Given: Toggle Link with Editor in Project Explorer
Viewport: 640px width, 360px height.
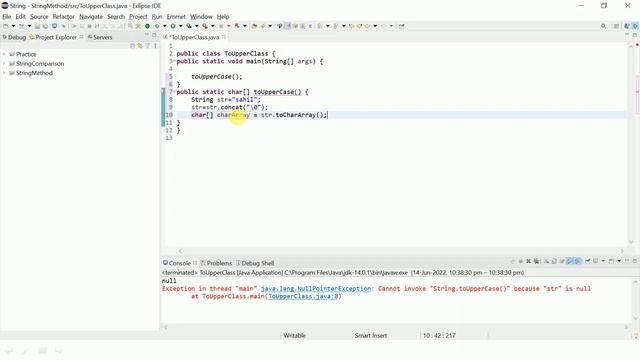Looking at the screenshot, I should [x=140, y=46].
